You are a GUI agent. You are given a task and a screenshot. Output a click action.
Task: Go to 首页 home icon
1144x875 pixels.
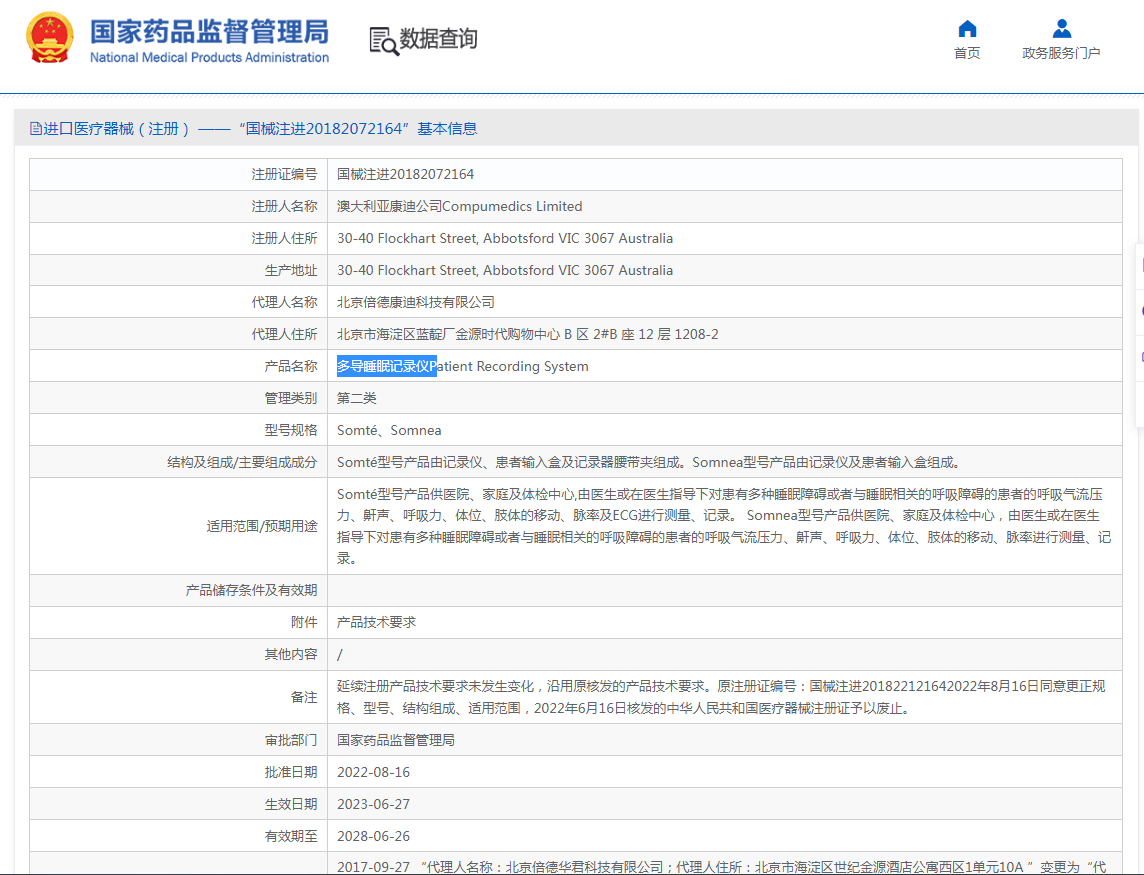coord(967,28)
